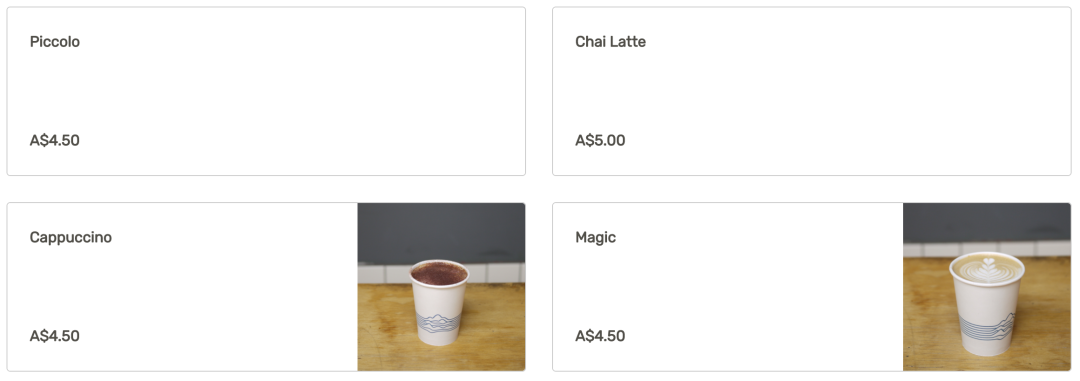The image size is (1080, 381).
Task: Click the Magic item name
Action: click(x=595, y=237)
